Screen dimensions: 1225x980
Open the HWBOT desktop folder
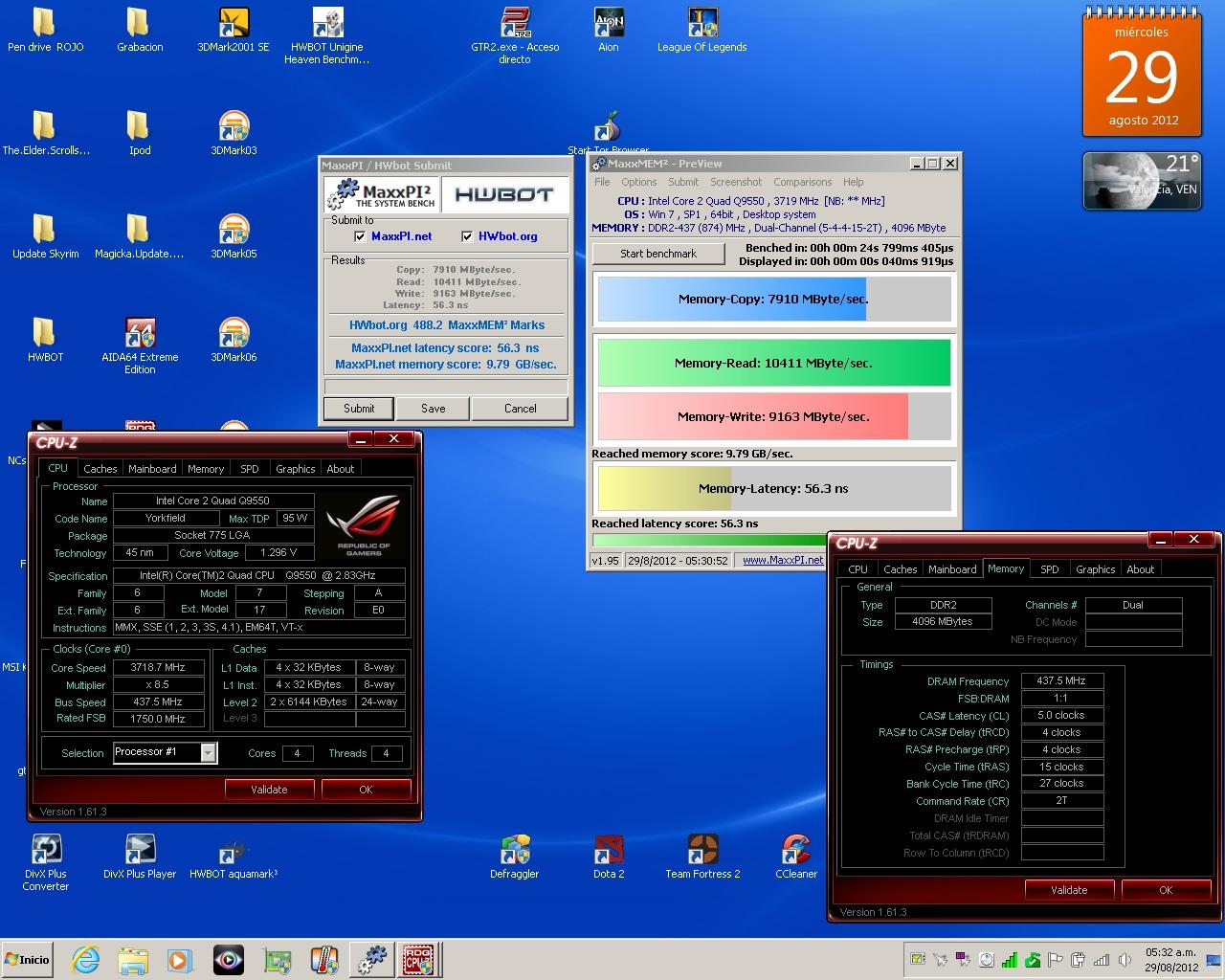[45, 340]
